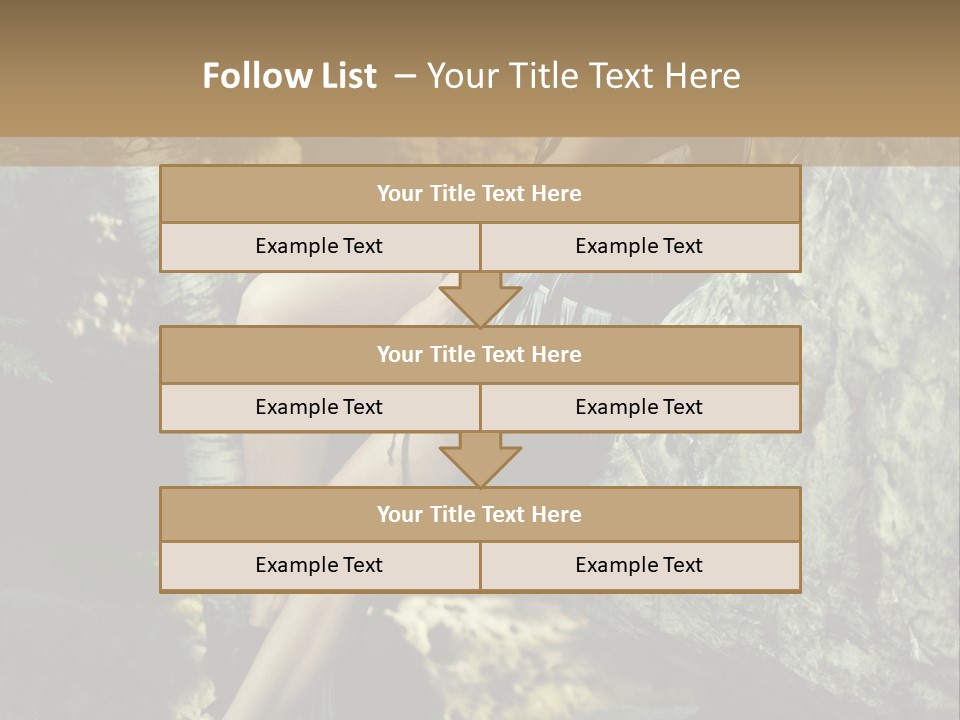This screenshot has width=960, height=720.
Task: Select the middle block's title bar
Action: [x=480, y=354]
